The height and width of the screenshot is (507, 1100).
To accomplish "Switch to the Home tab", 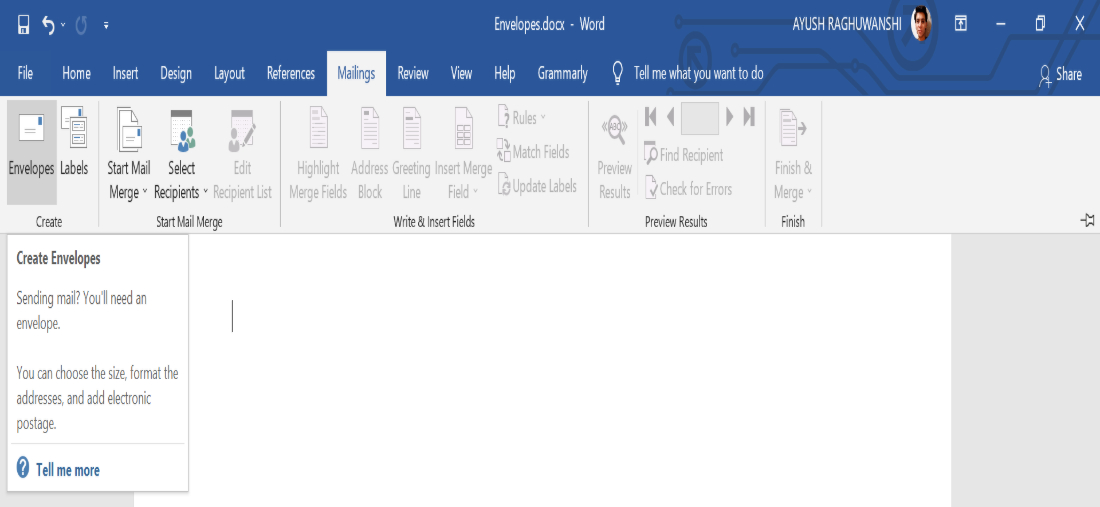I will click(x=76, y=73).
